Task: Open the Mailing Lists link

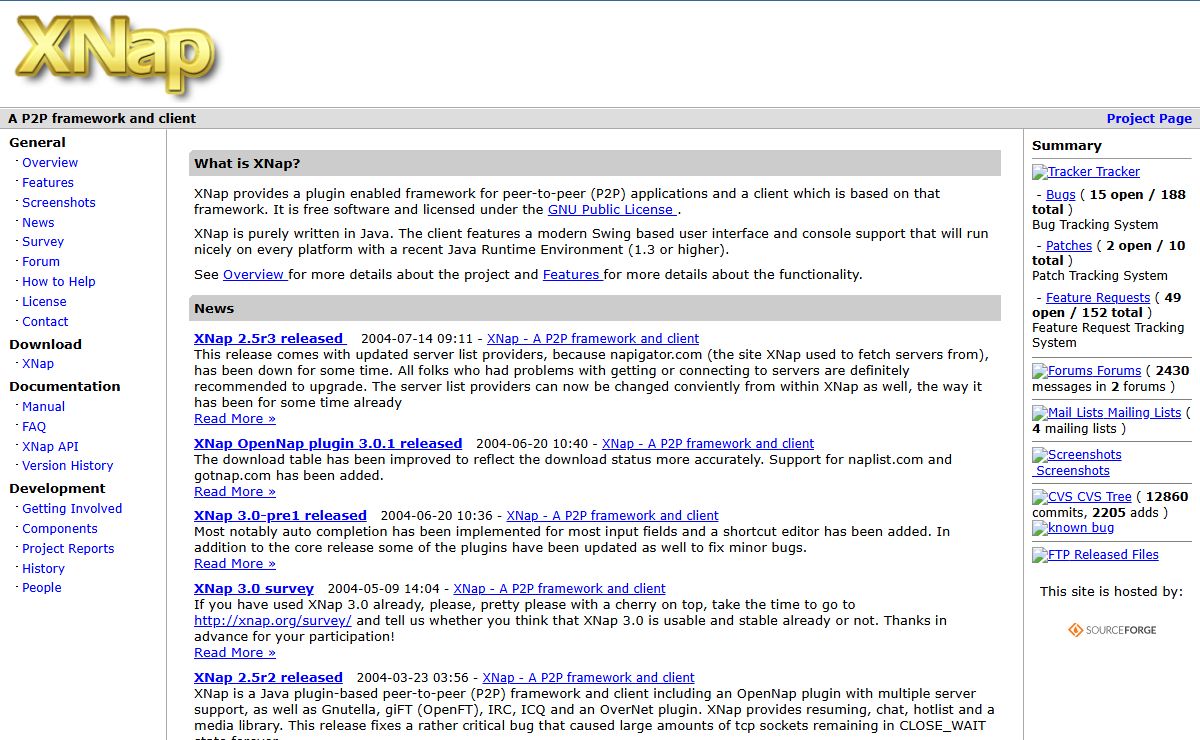Action: 1144,413
